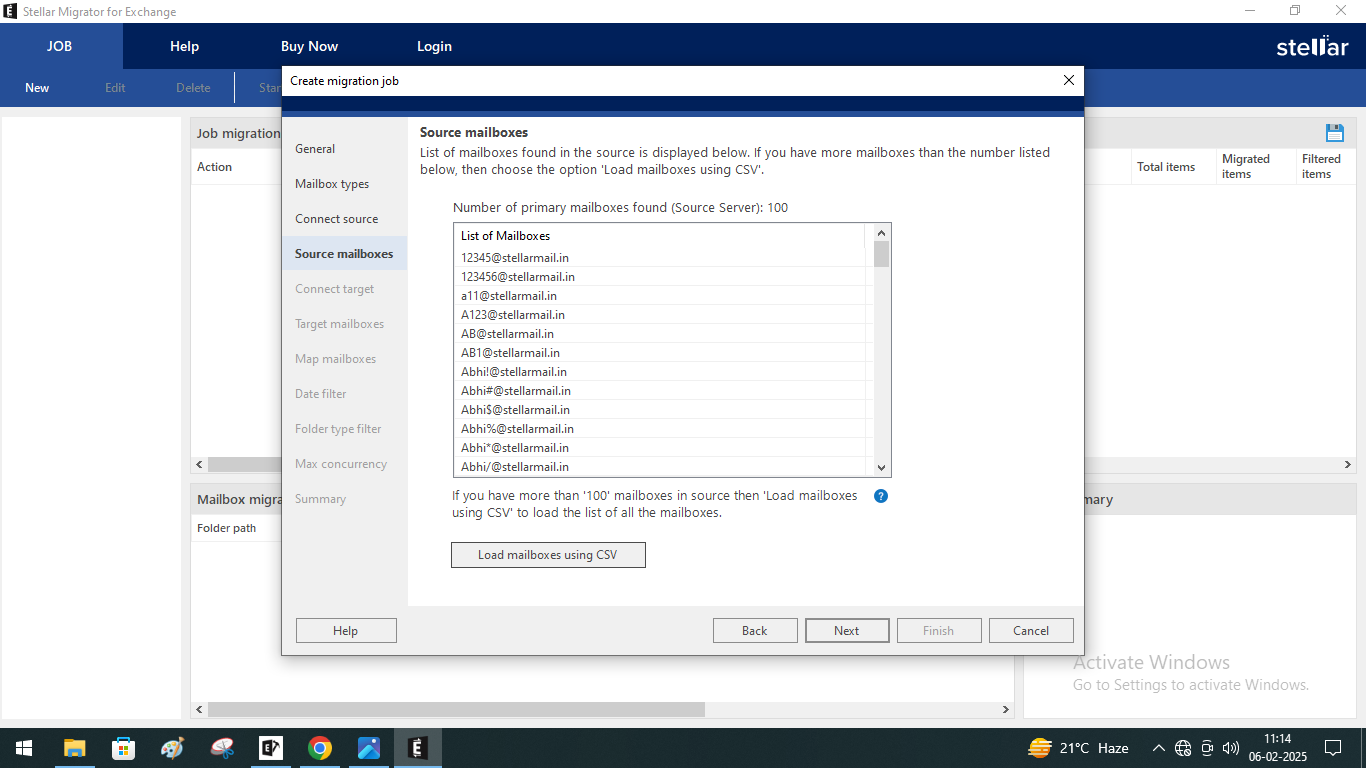Image resolution: width=1366 pixels, height=768 pixels.
Task: Click mailbox list scrollbar down arrow
Action: point(881,468)
